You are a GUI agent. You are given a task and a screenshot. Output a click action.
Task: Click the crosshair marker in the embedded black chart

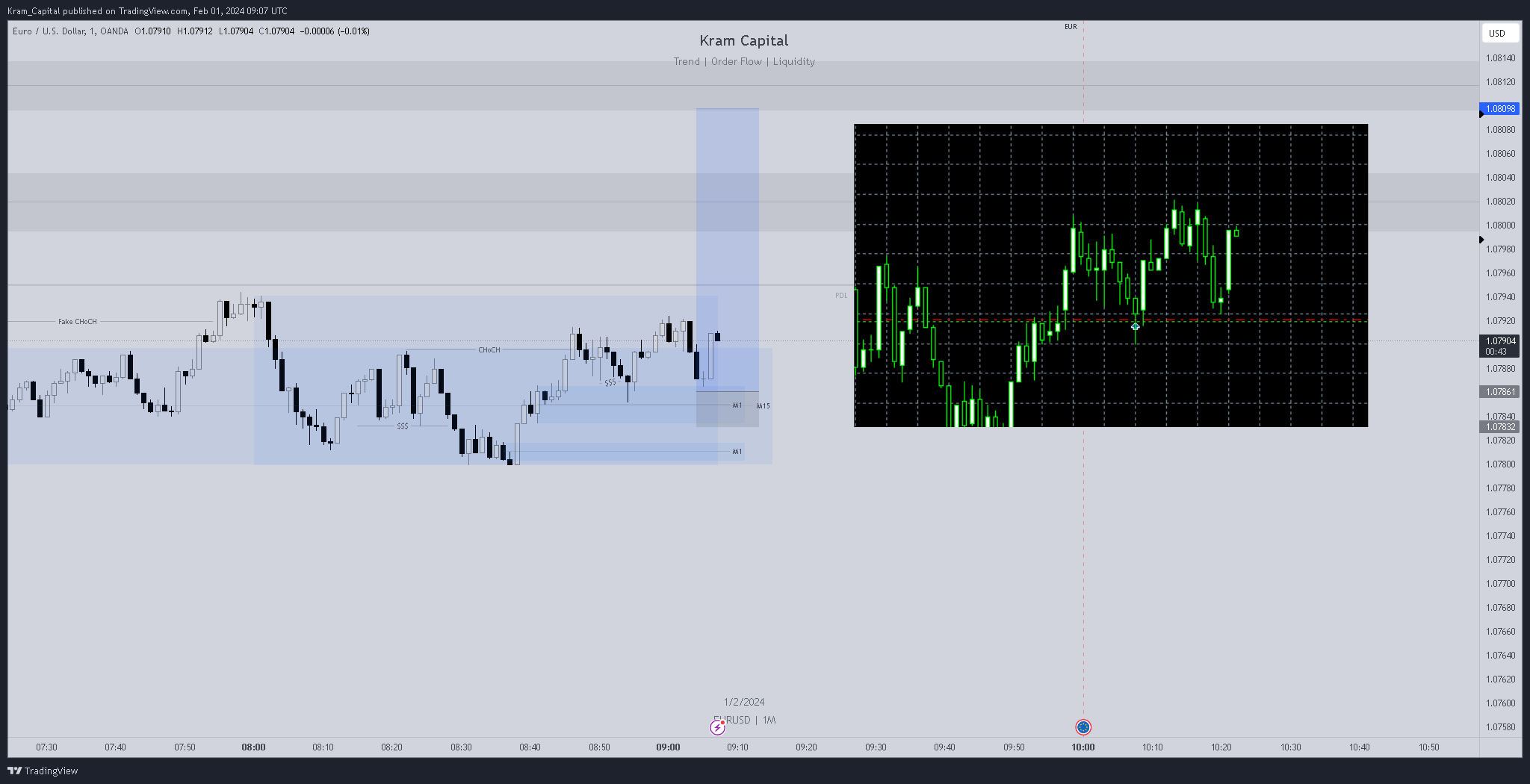pyautogui.click(x=1135, y=326)
